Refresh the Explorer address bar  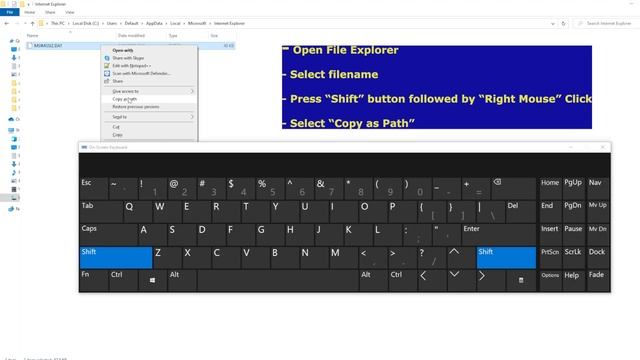coord(563,24)
